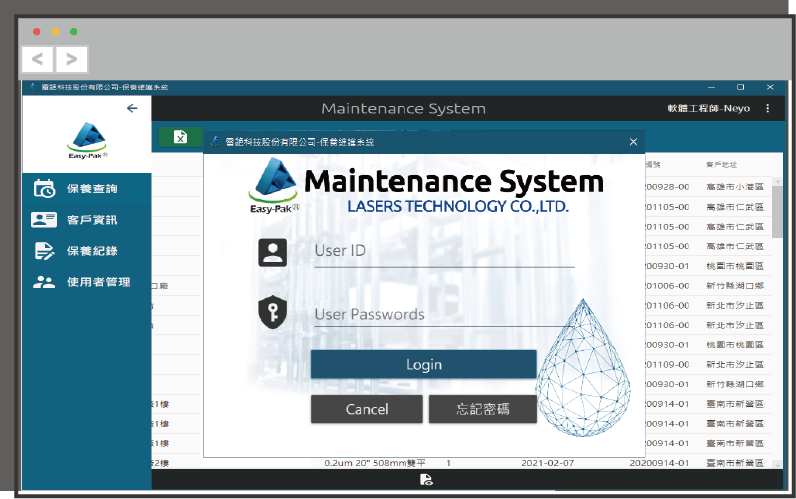Viewport: 796px width, 499px height.
Task: Click the document-pen icon beside 保養紀錄
Action: click(44, 251)
